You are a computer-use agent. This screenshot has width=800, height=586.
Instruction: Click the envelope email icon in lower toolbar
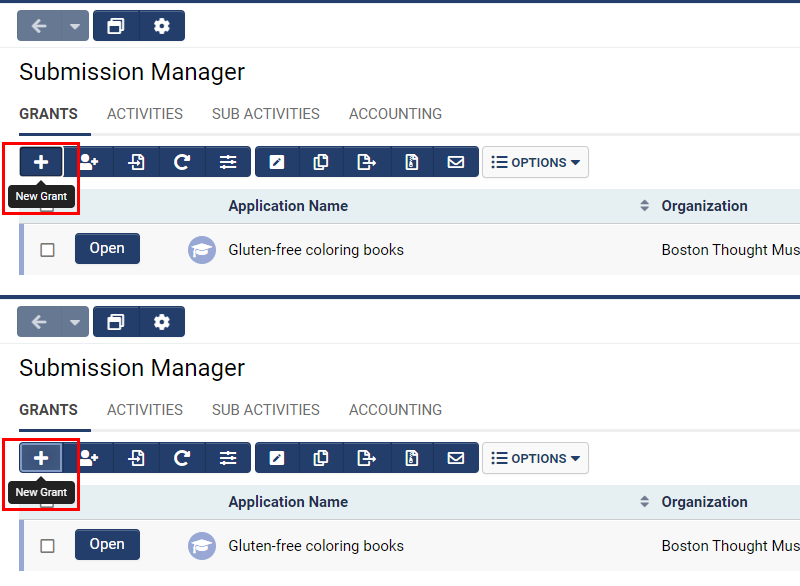click(x=456, y=458)
